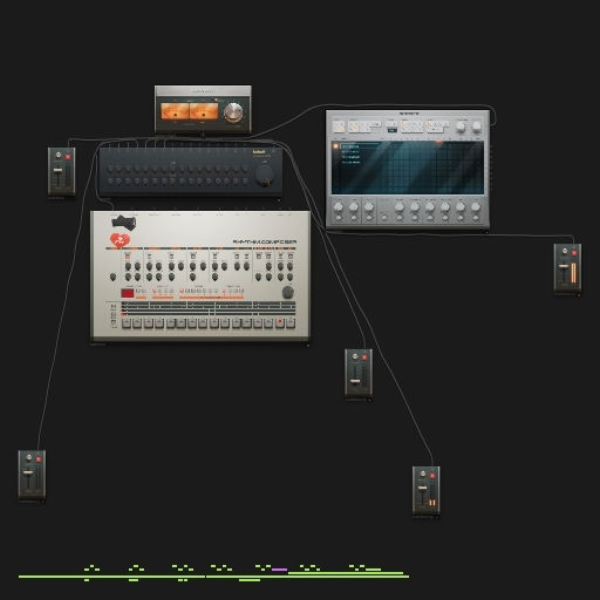This screenshot has width=600, height=600.
Task: Turn the pan knob on the strip beside the Kobolt mixer
Action: tap(58, 155)
